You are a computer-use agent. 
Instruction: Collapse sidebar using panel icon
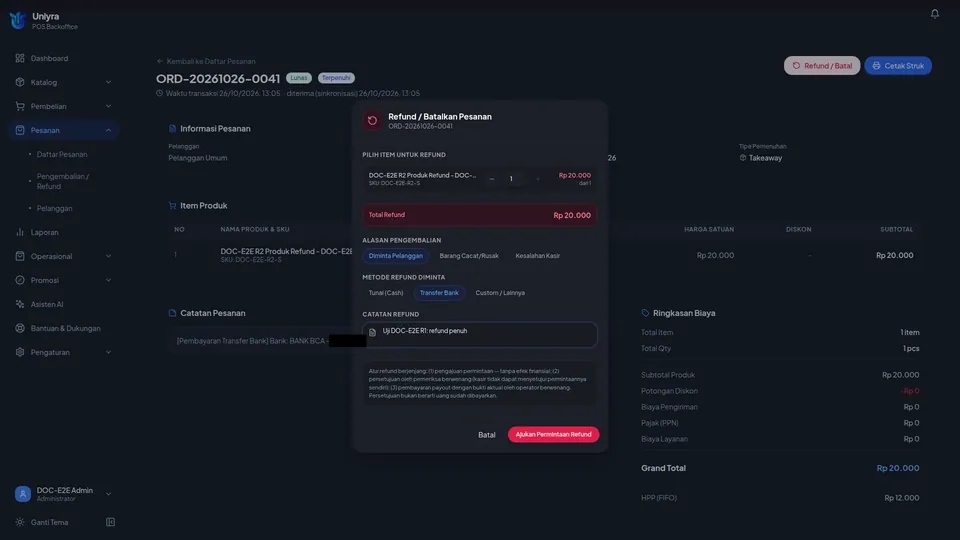[110, 522]
